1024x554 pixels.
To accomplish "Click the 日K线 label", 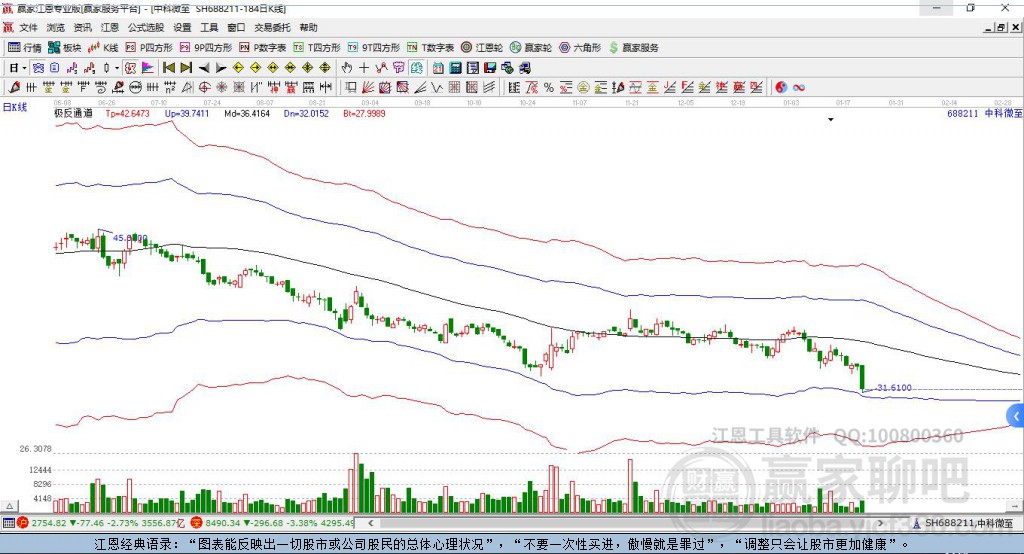I will 15,107.
